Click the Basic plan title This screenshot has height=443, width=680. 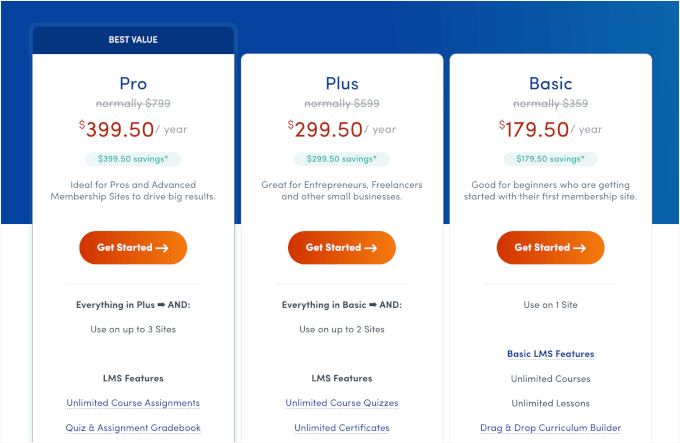tap(550, 83)
